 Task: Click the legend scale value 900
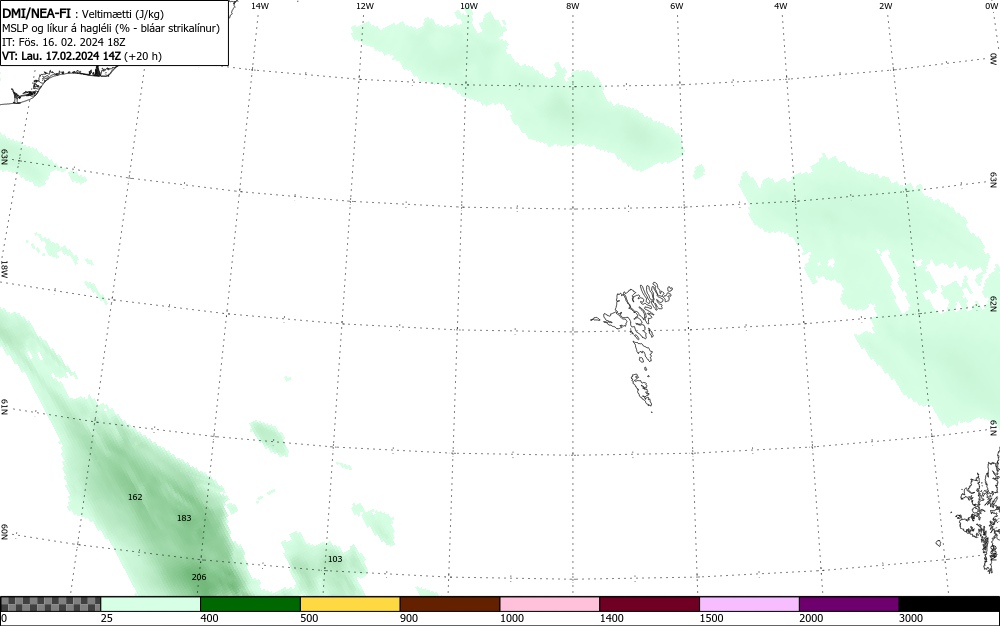[x=409, y=618]
